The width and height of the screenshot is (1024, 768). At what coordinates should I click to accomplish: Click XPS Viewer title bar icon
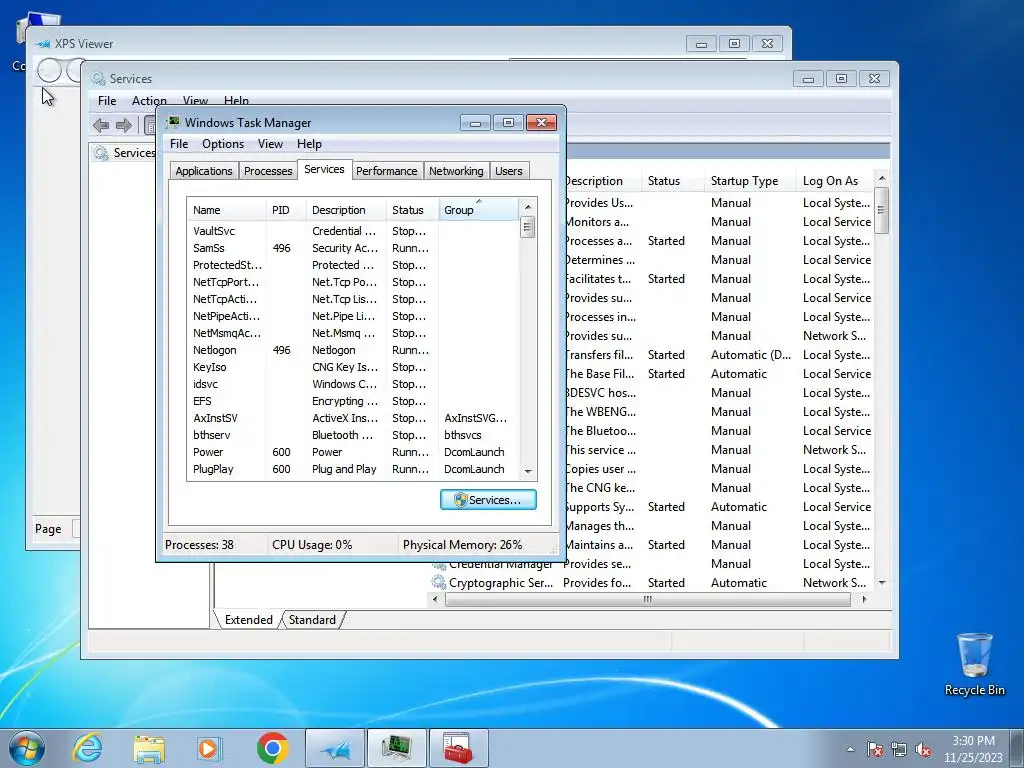click(x=44, y=44)
